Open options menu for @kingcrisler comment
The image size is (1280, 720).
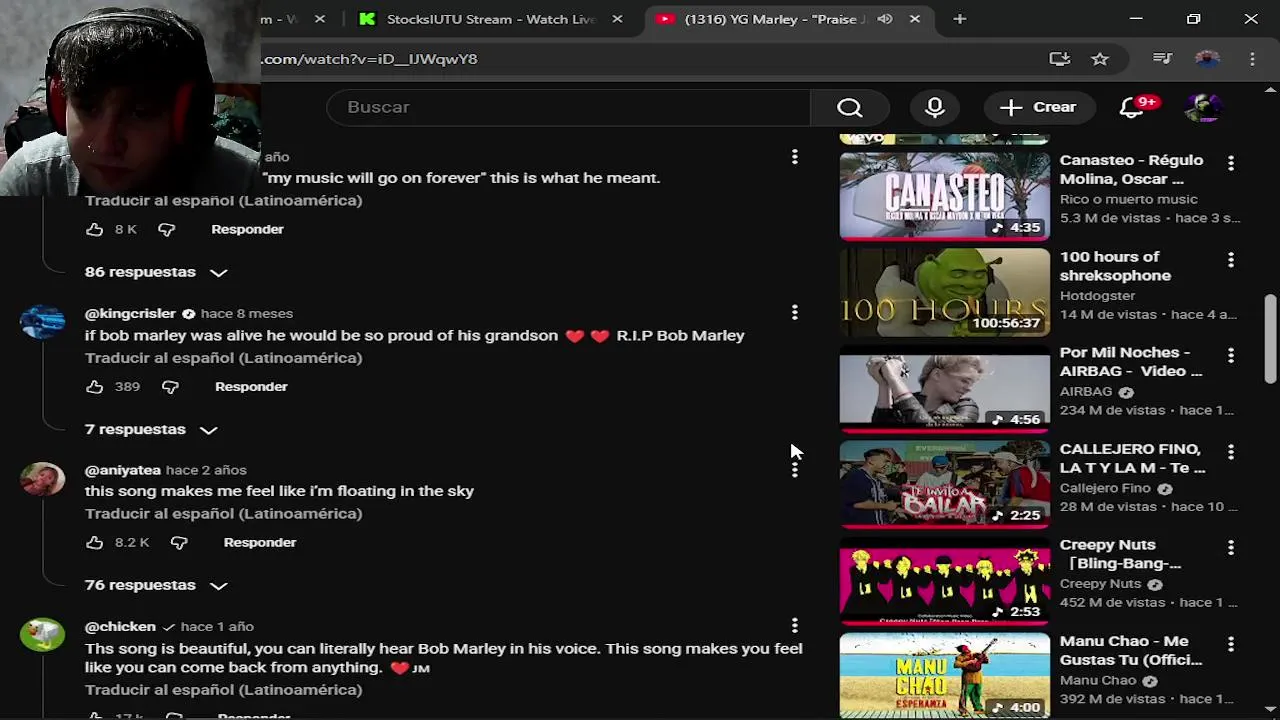click(795, 313)
